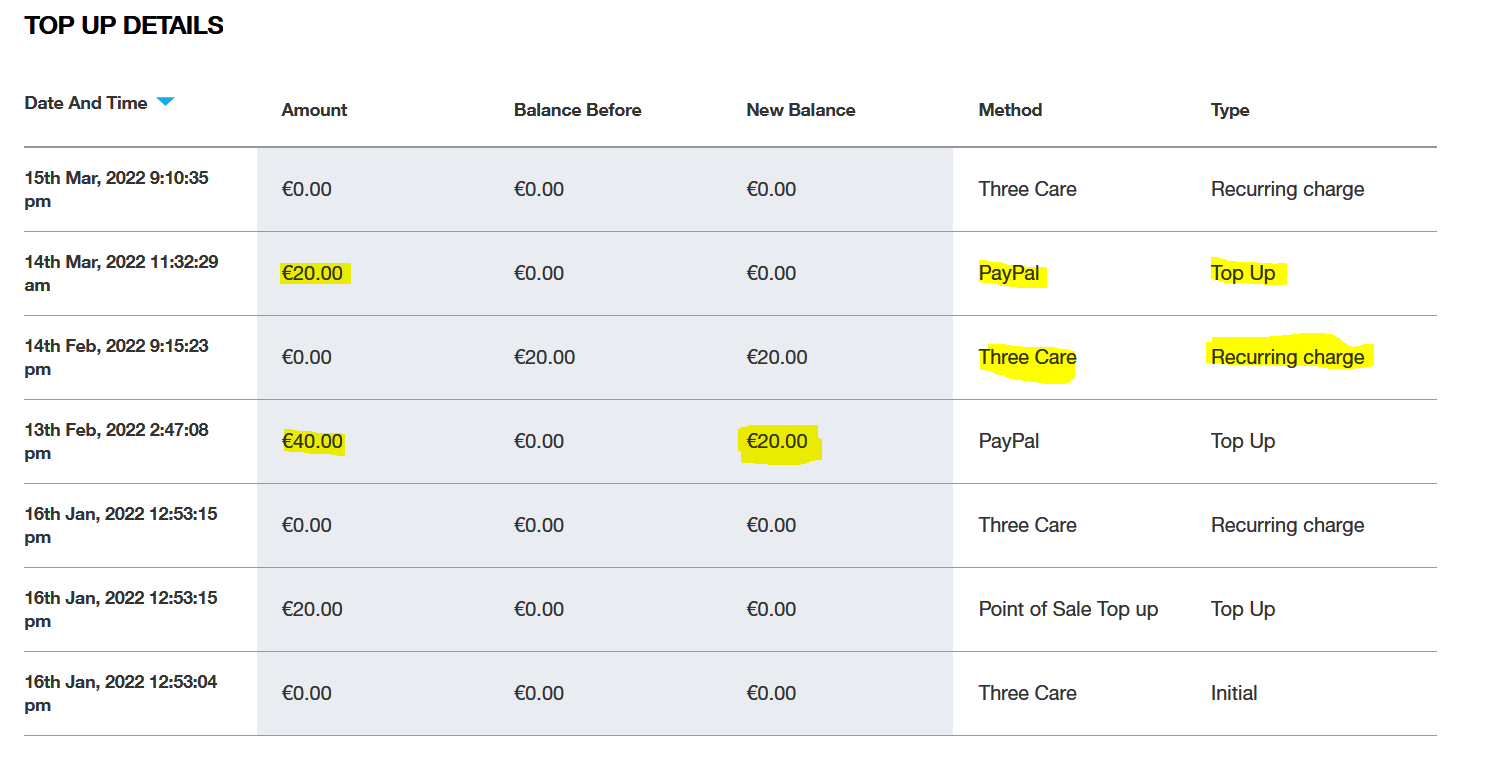The width and height of the screenshot is (1489, 761).
Task: Select the highlighted €20.00 amount on 14th Mar
Action: (312, 273)
